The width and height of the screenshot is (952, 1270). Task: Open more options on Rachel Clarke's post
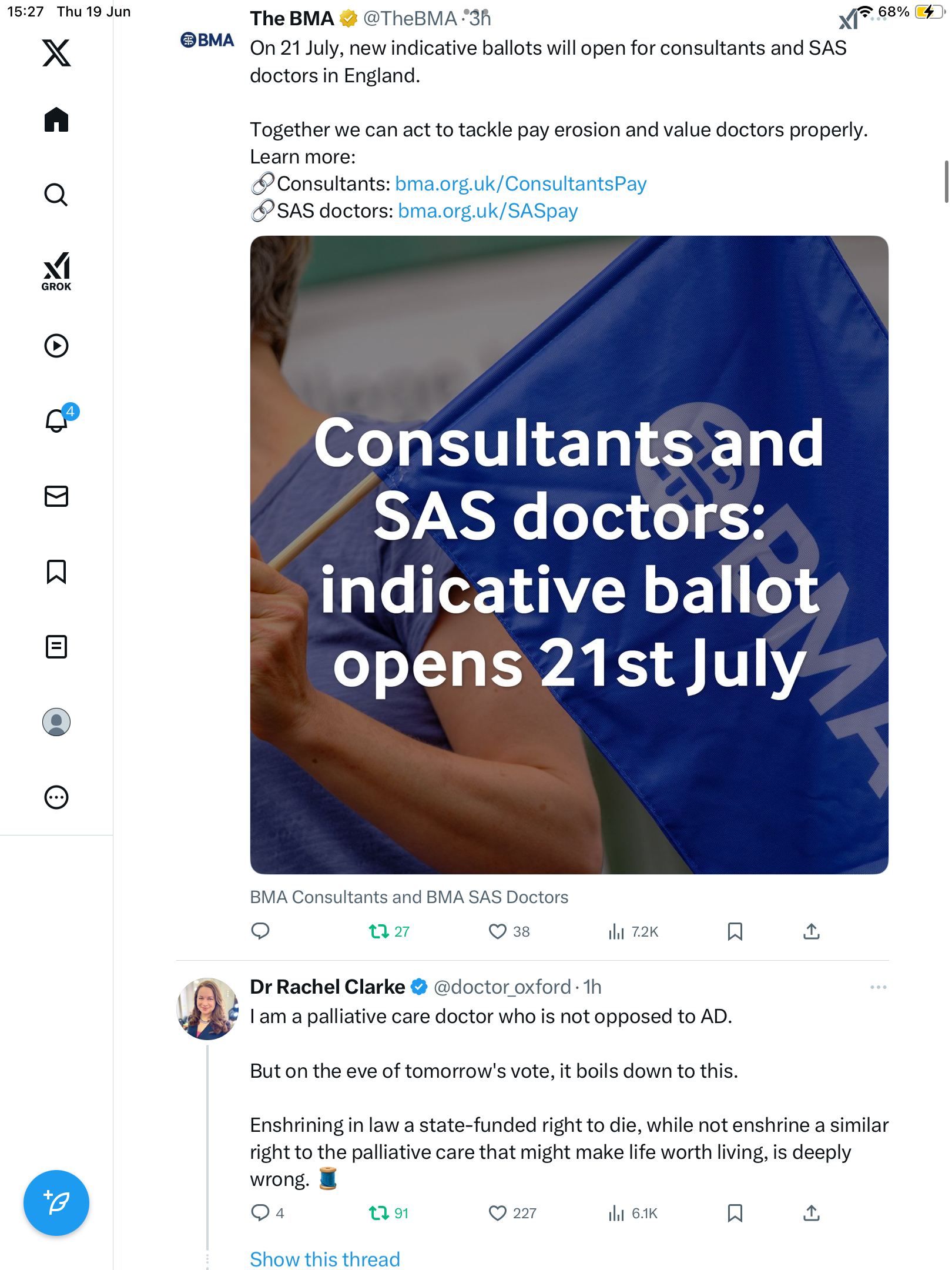pos(878,987)
